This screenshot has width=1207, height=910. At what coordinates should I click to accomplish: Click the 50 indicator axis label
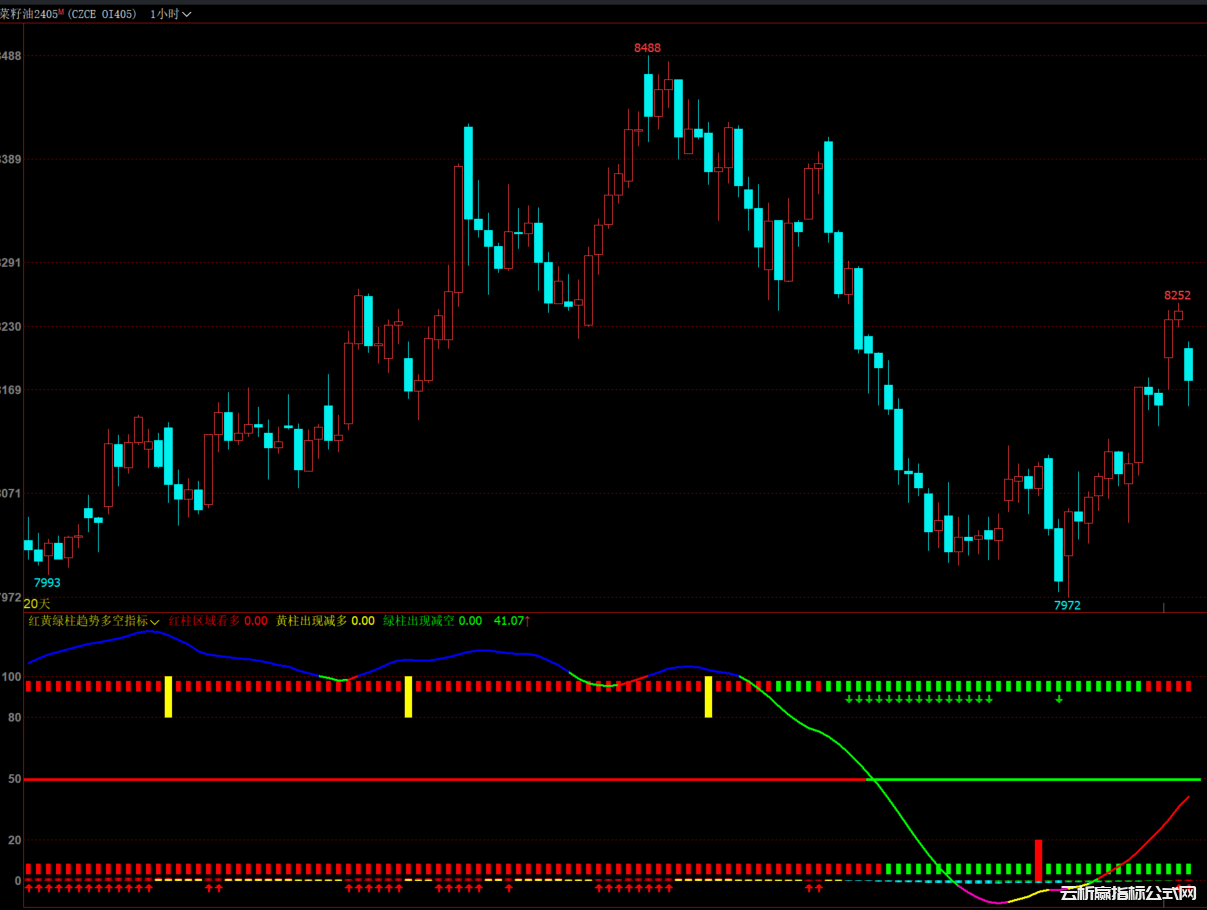[14, 779]
